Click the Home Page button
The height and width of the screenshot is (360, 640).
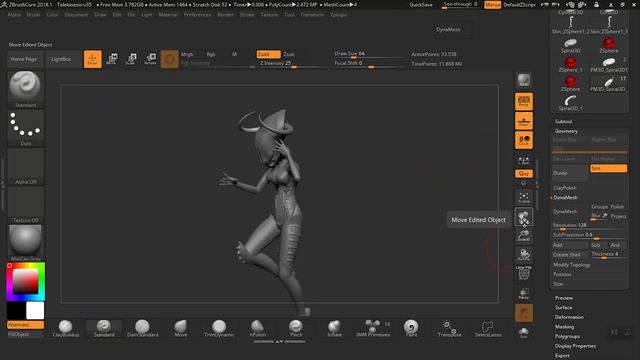(x=24, y=59)
